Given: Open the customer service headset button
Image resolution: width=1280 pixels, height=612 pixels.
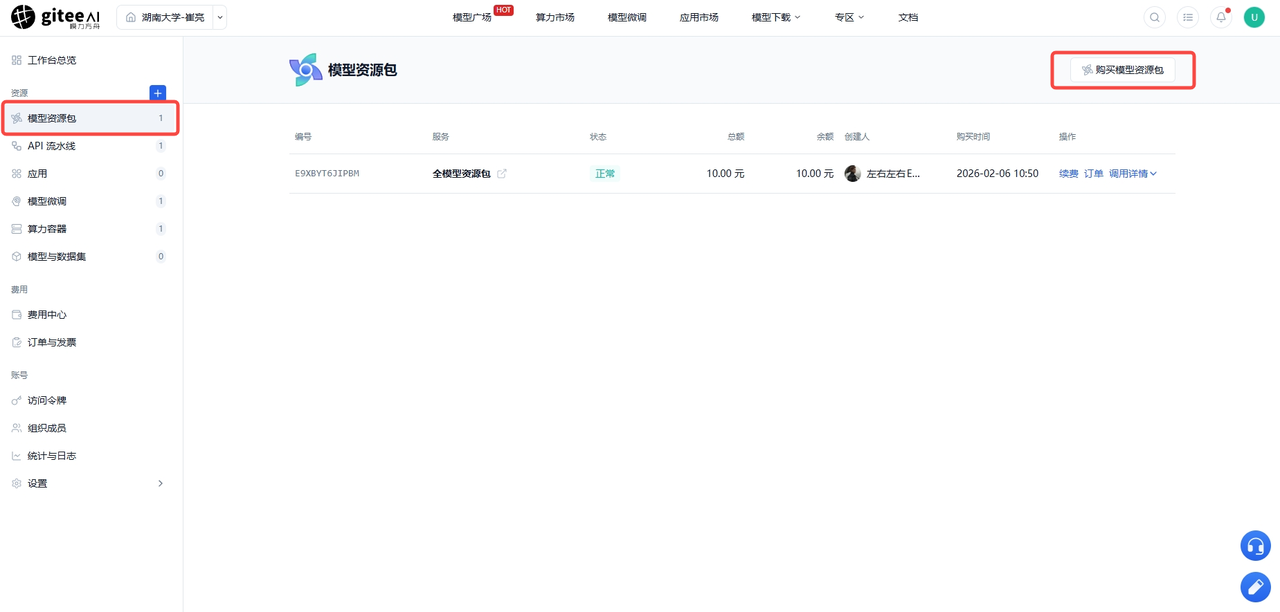Looking at the screenshot, I should click(x=1255, y=546).
